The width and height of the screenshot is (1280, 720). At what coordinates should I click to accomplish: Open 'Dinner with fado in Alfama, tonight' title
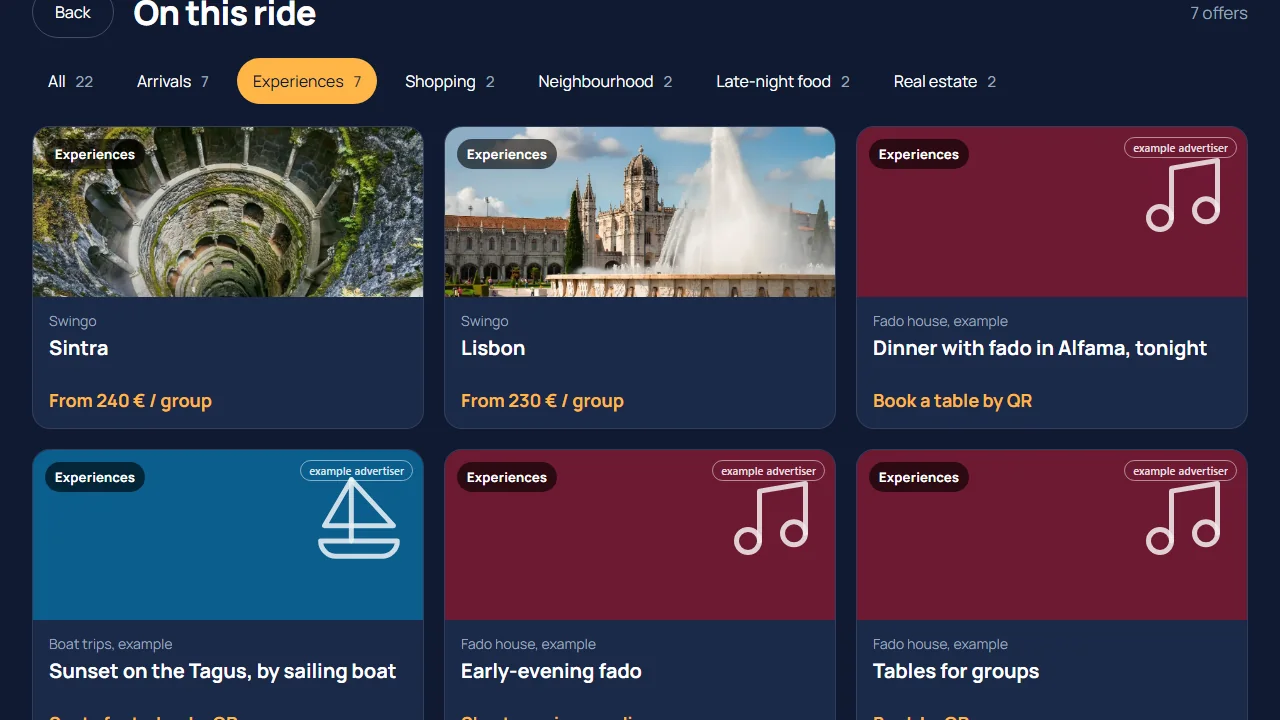click(1040, 348)
